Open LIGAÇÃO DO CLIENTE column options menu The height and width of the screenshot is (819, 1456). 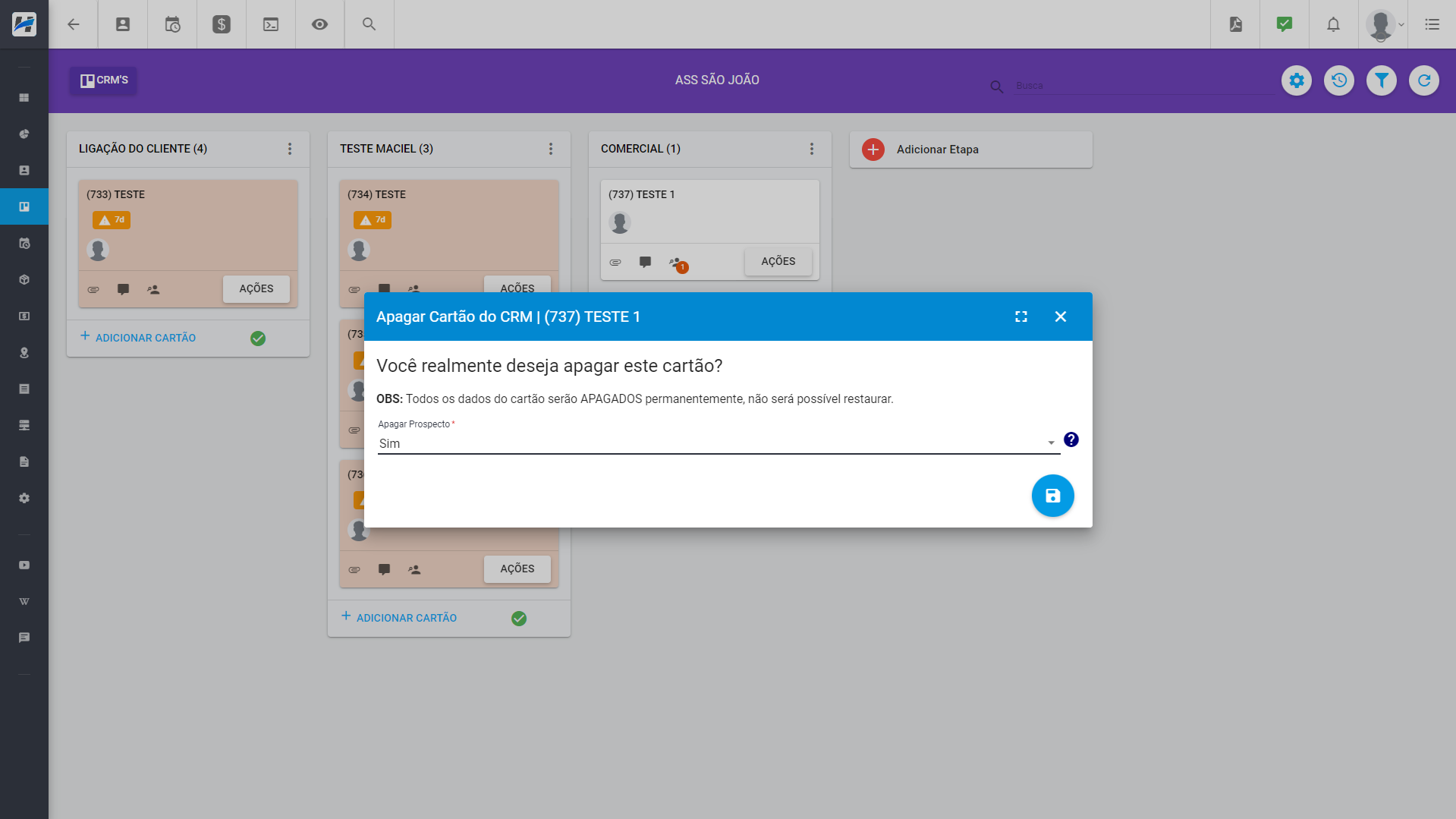pos(290,149)
